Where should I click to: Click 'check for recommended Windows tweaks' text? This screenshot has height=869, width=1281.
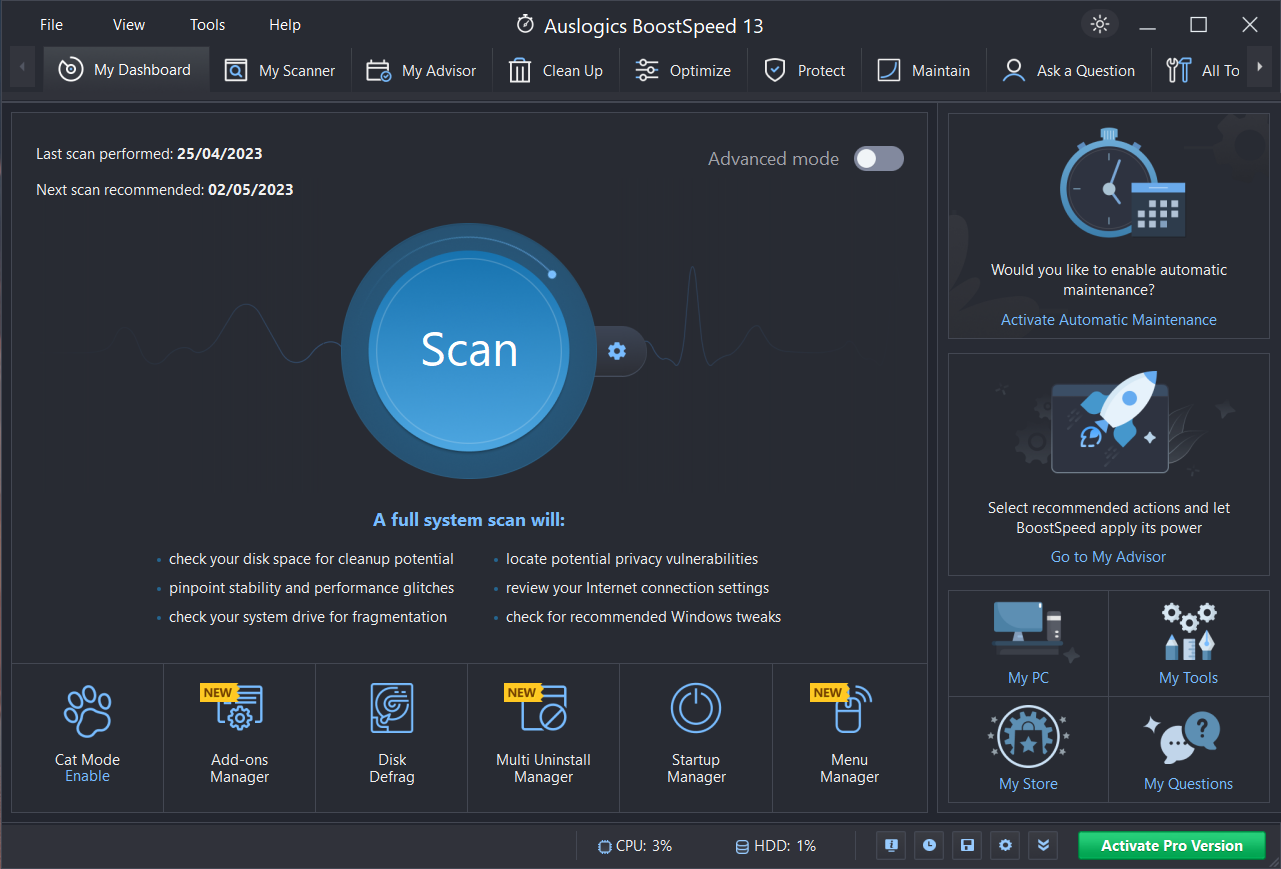pos(643,617)
